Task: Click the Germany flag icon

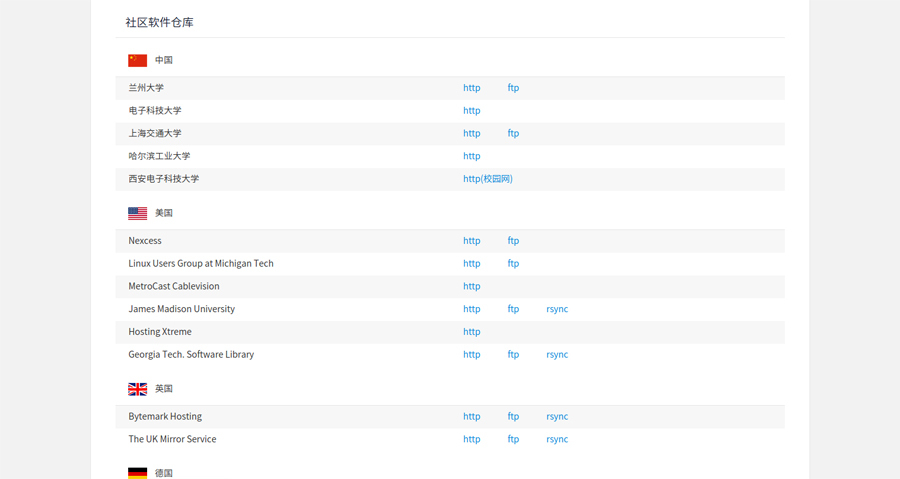Action: [x=137, y=473]
